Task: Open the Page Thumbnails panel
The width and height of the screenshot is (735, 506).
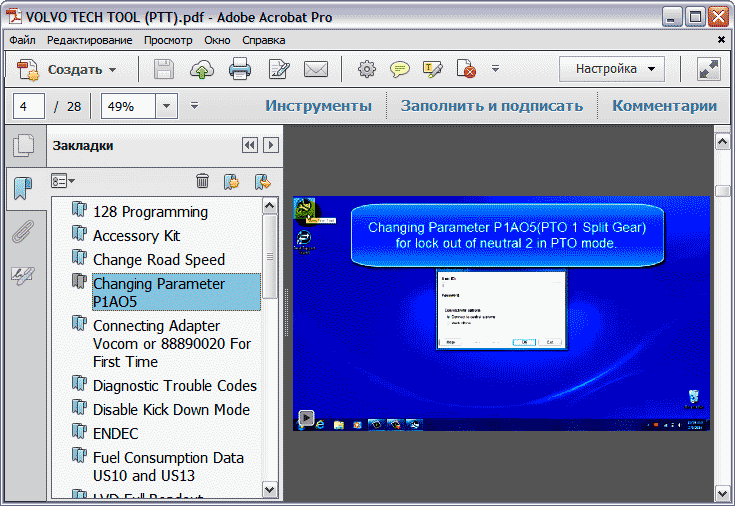Action: coord(23,146)
